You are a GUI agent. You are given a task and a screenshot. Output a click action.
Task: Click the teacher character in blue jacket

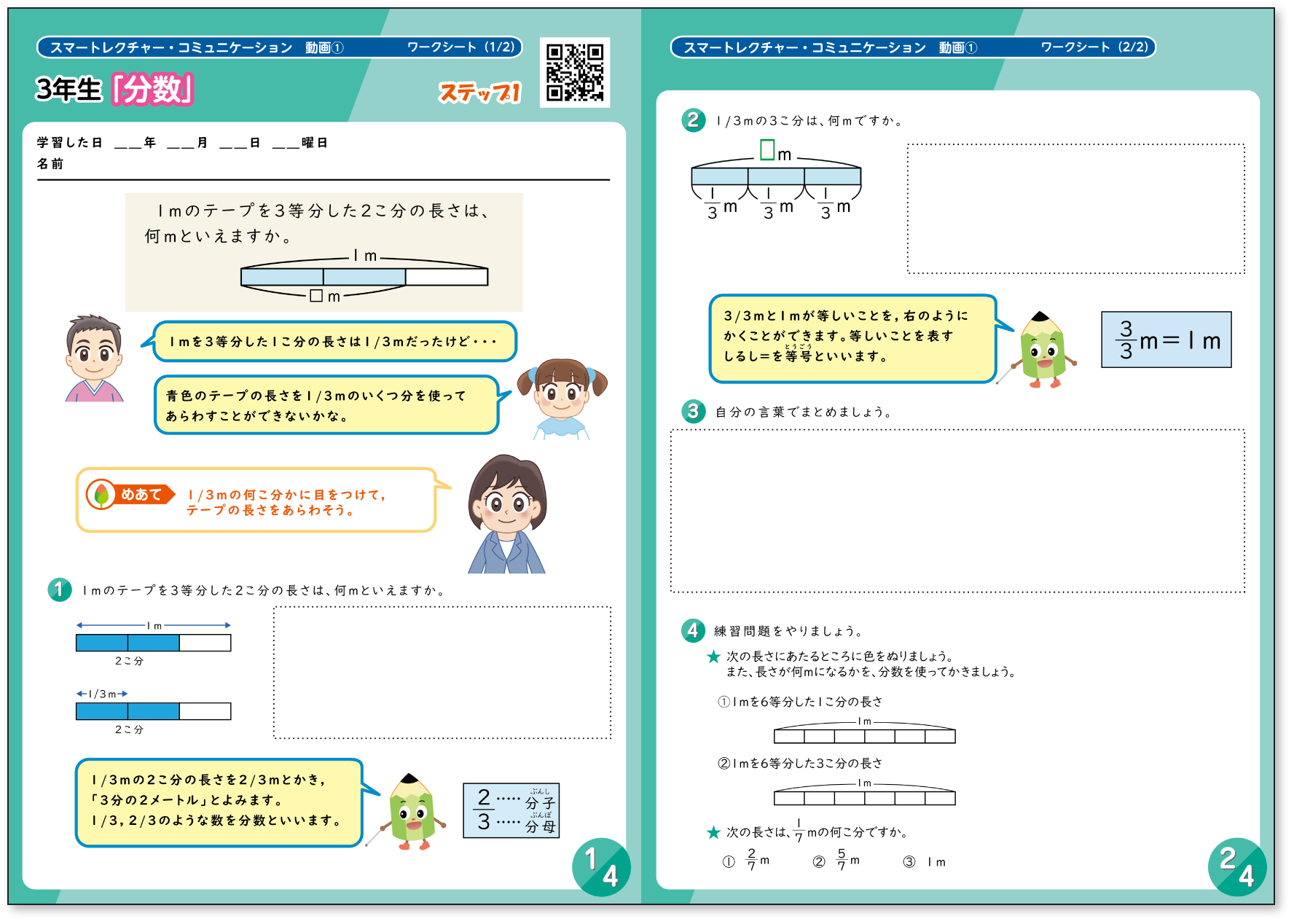tap(506, 514)
